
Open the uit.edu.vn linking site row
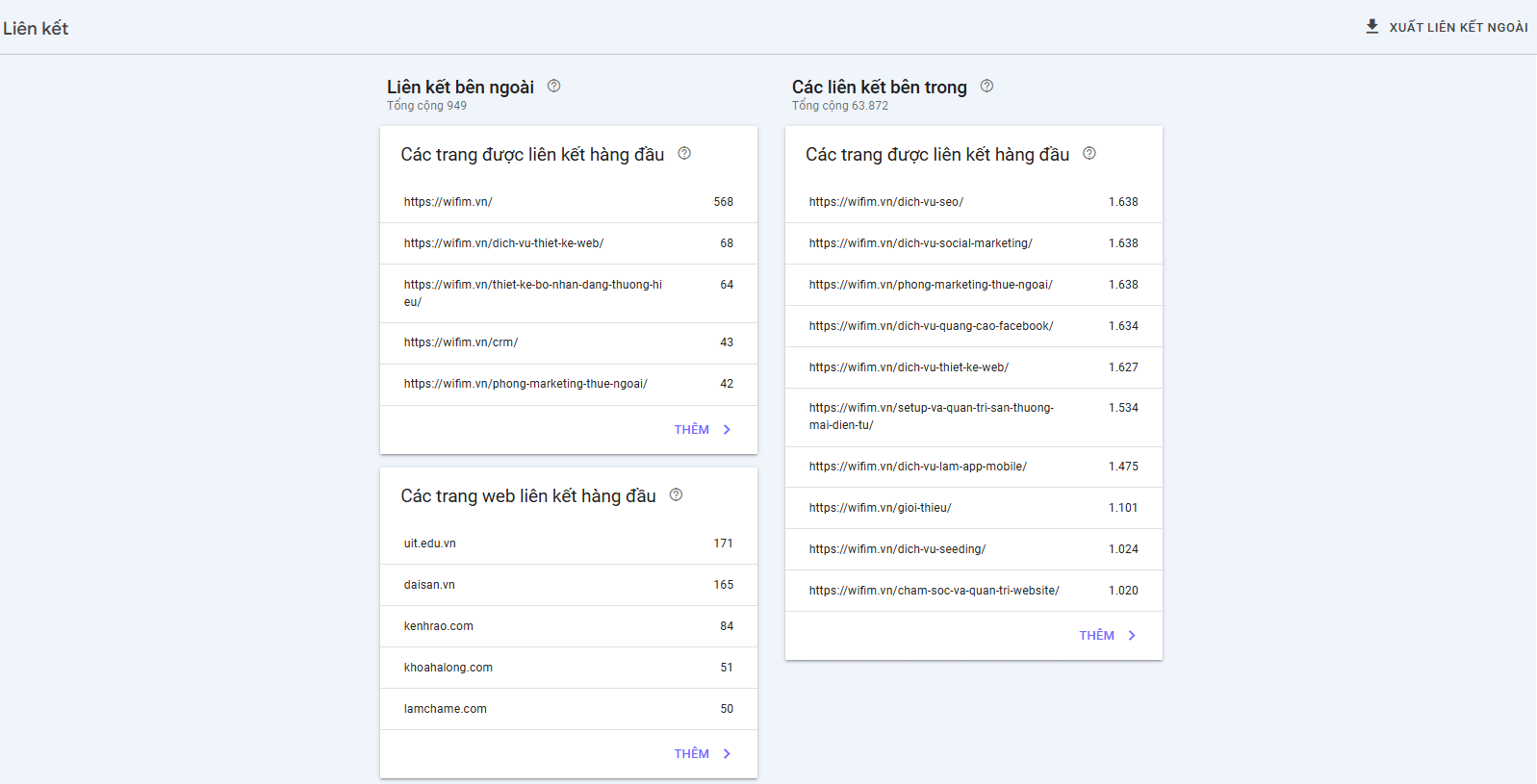coord(569,544)
